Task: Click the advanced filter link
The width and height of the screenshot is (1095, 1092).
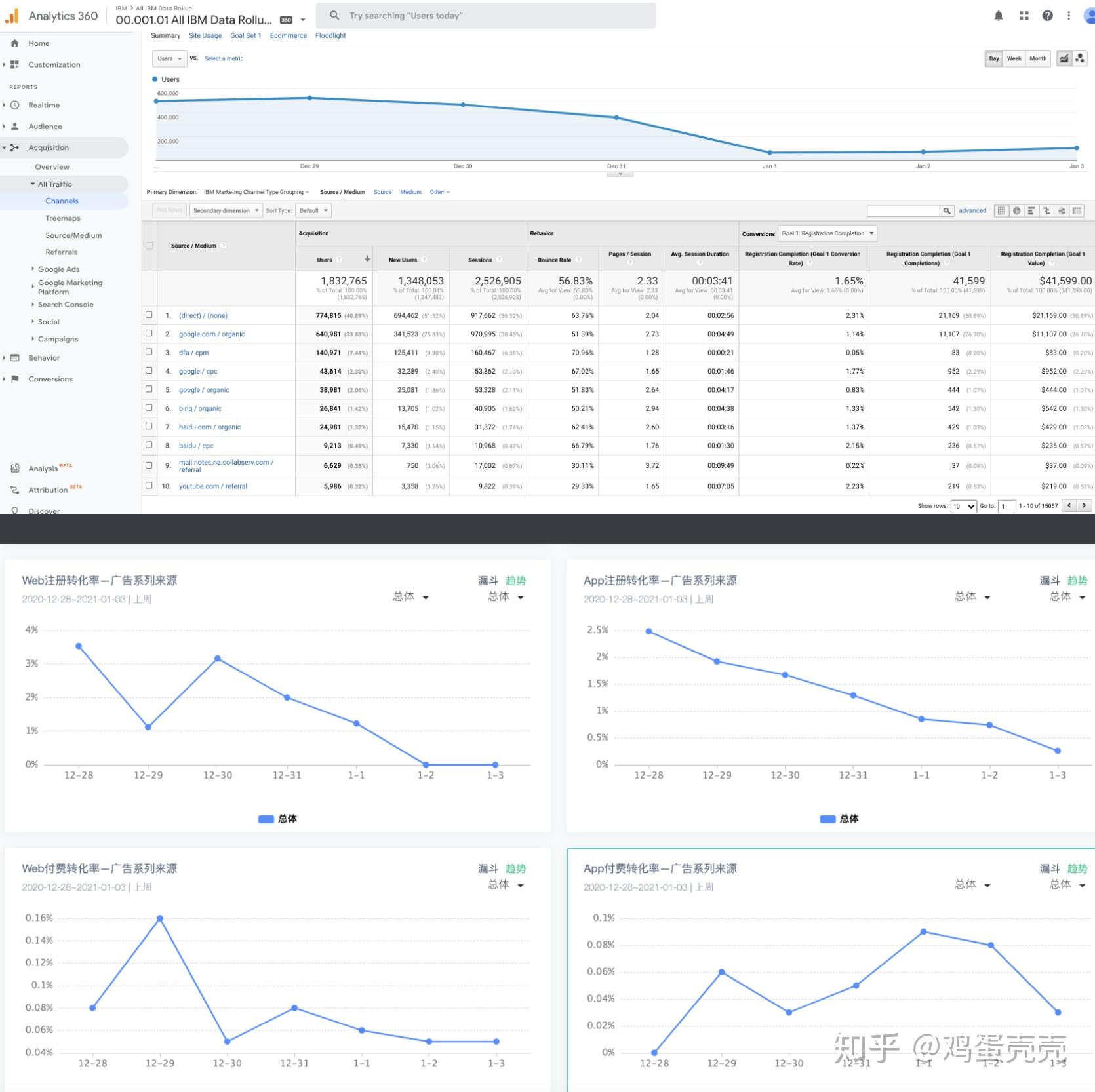Action: point(972,210)
